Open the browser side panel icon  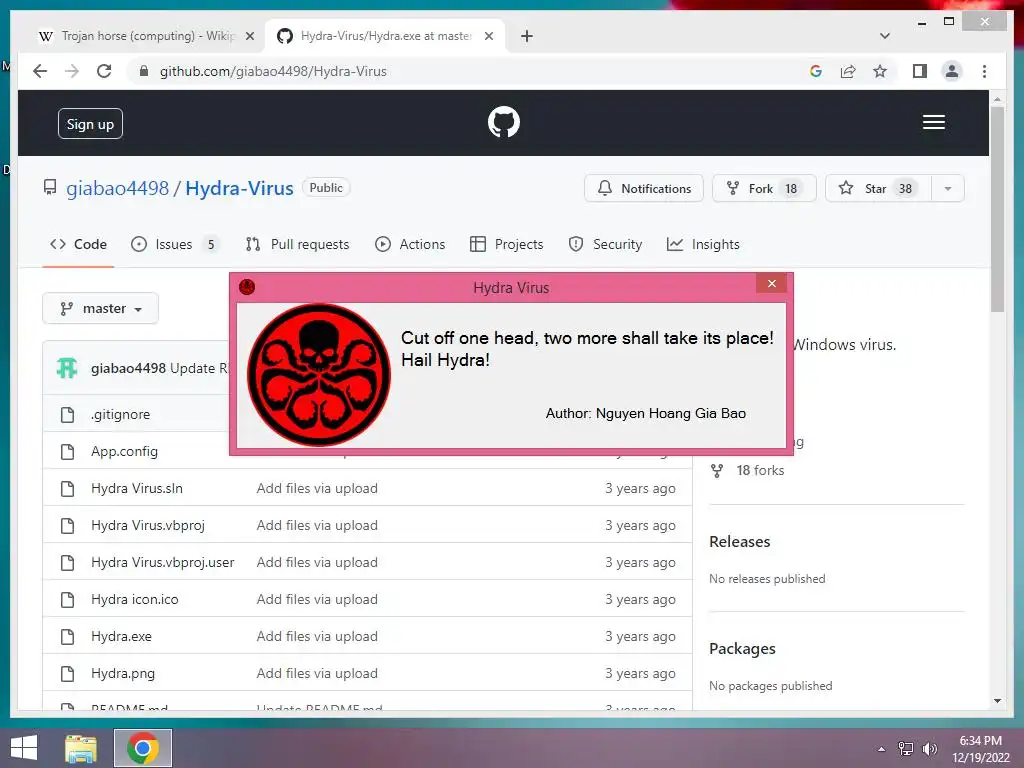[920, 71]
